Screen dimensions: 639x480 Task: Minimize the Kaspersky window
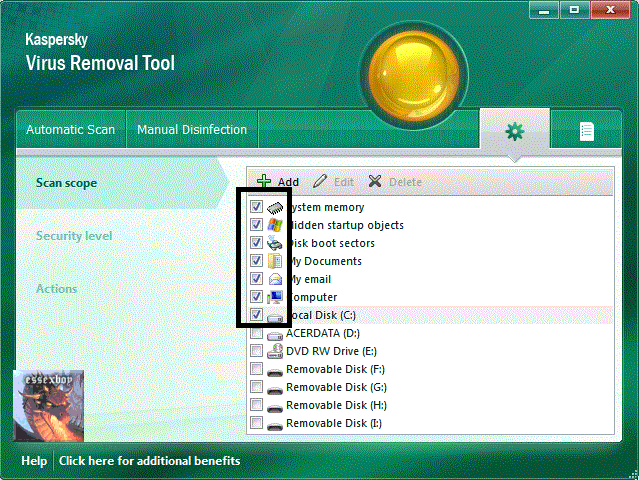(544, 10)
